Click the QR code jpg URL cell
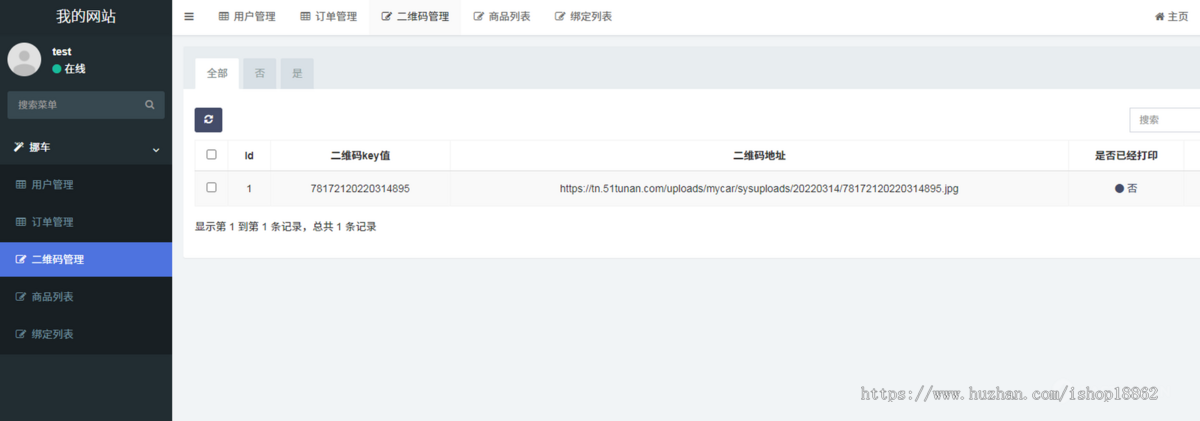 (x=759, y=188)
